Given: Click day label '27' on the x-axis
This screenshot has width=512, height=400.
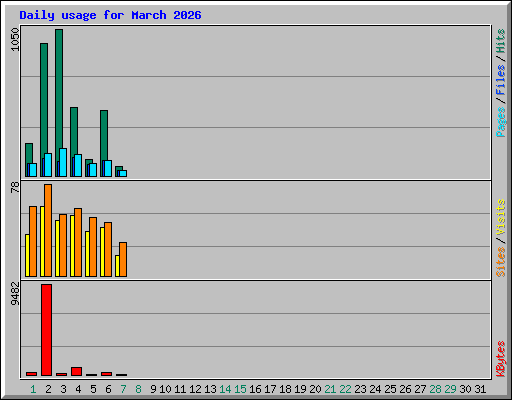Looking at the screenshot, I should (x=420, y=389).
